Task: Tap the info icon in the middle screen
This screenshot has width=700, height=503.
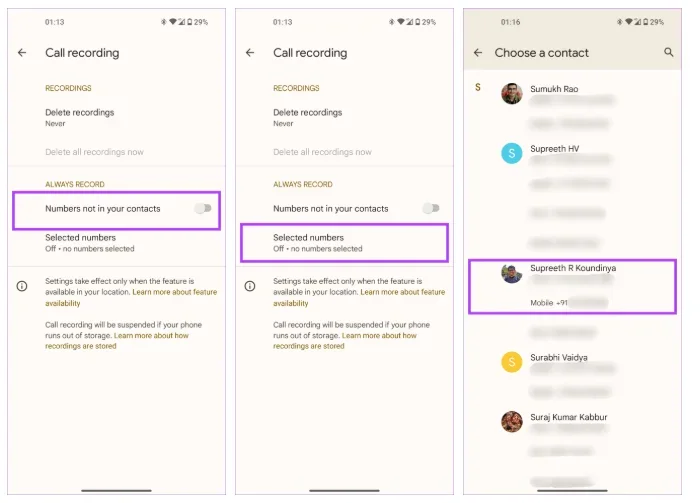Action: [250, 287]
